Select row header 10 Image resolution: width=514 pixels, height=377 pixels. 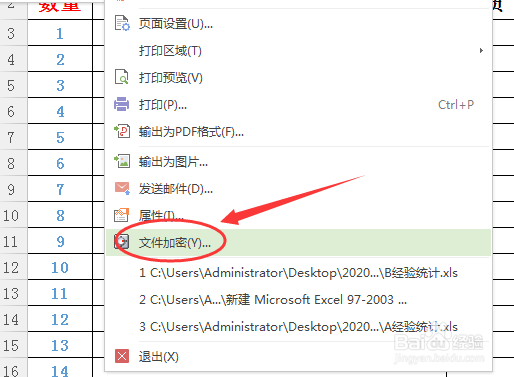[x=13, y=215]
